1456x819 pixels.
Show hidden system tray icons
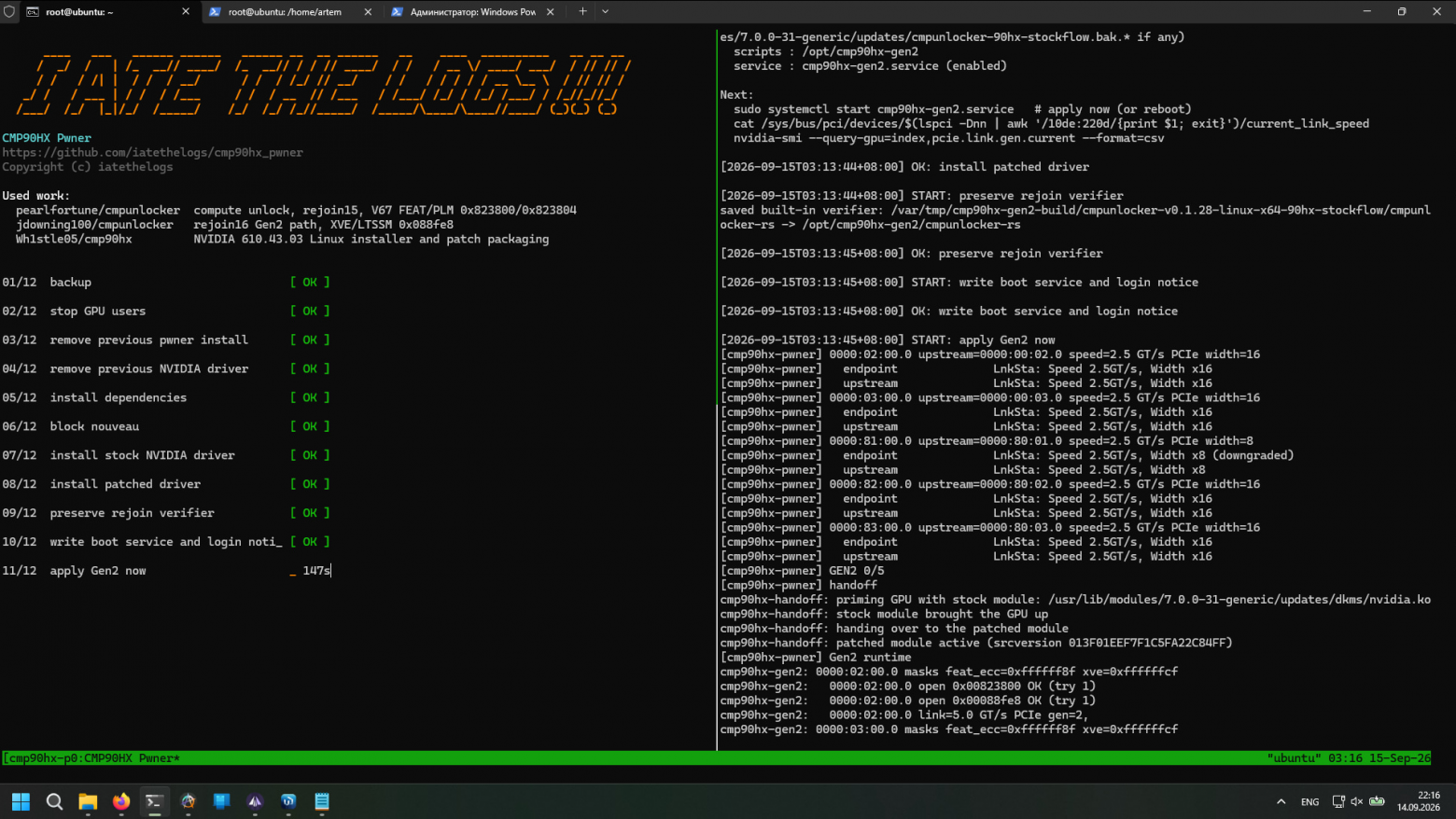pos(1281,801)
